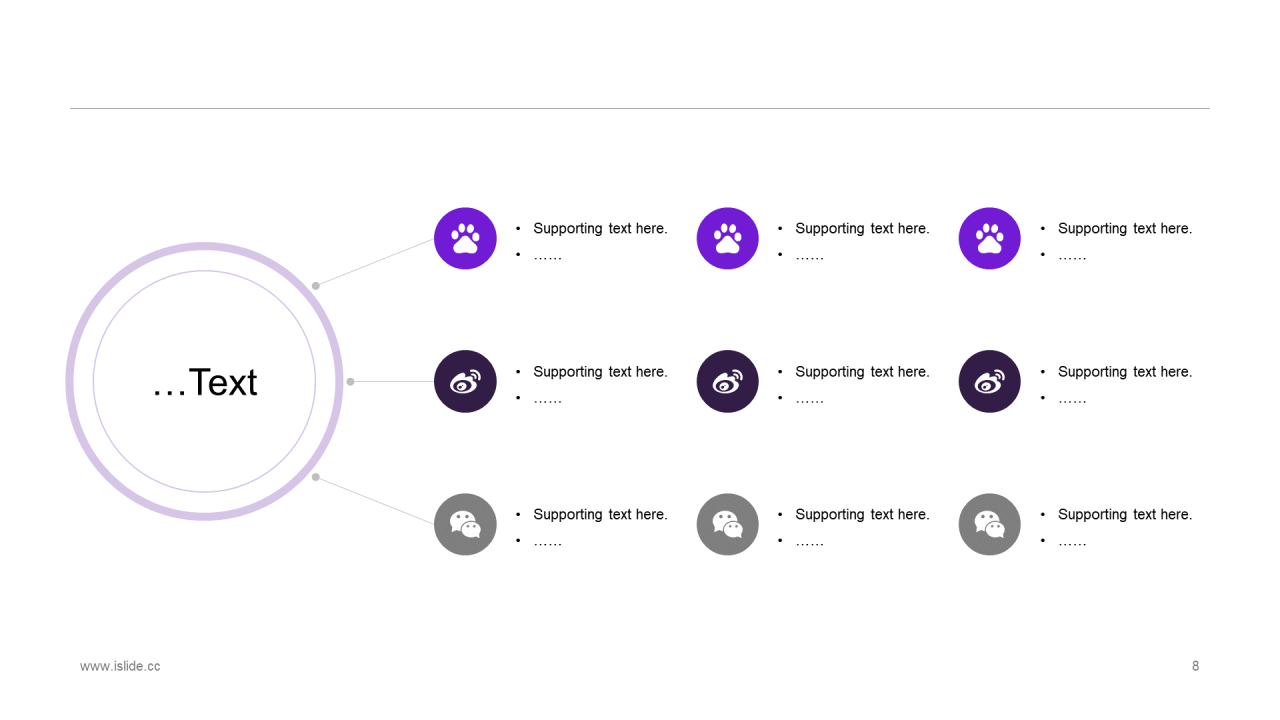Click the slide page number 8
This screenshot has width=1280, height=720.
point(1195,666)
